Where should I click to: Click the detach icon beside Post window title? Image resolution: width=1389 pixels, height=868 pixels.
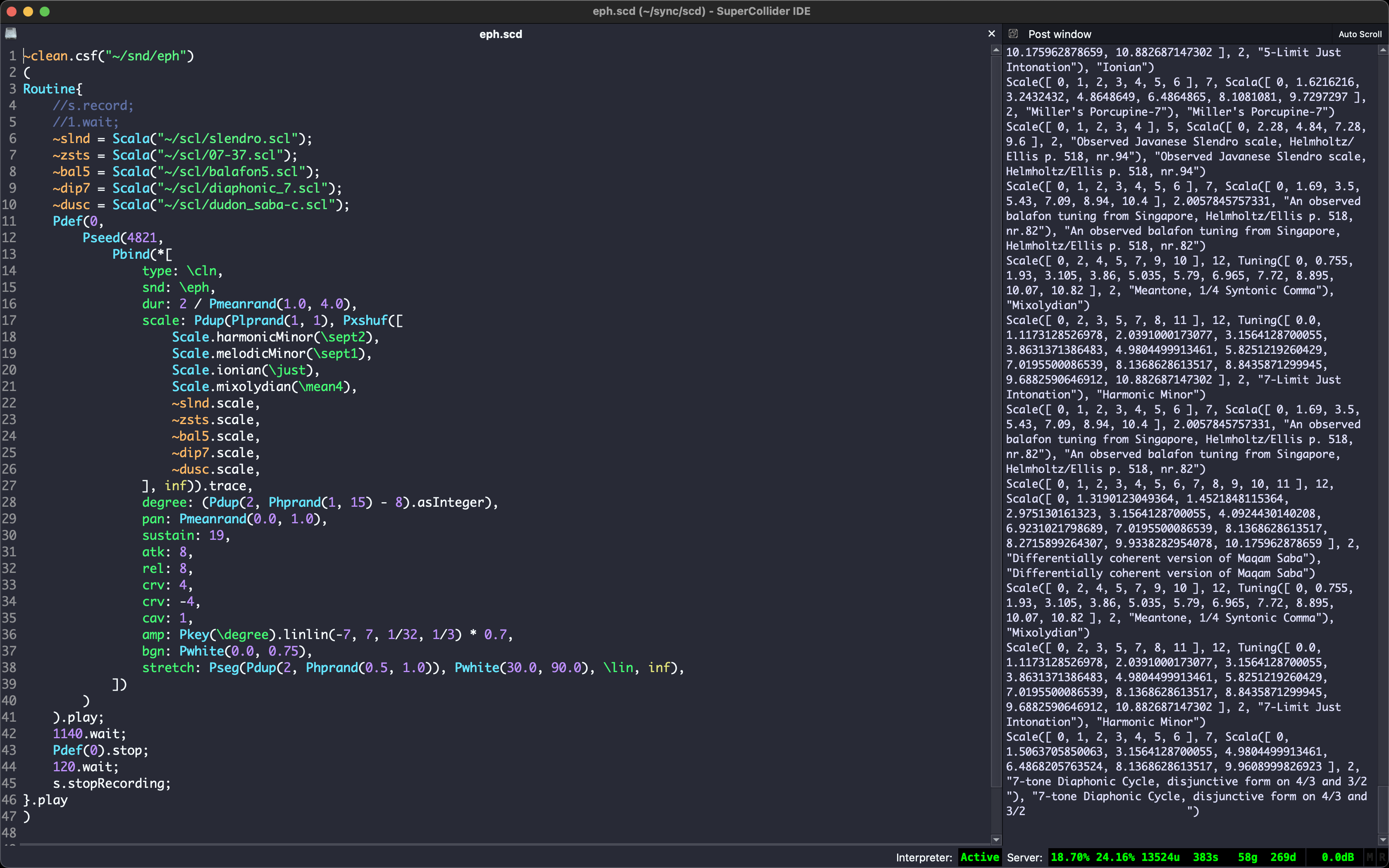click(1014, 34)
